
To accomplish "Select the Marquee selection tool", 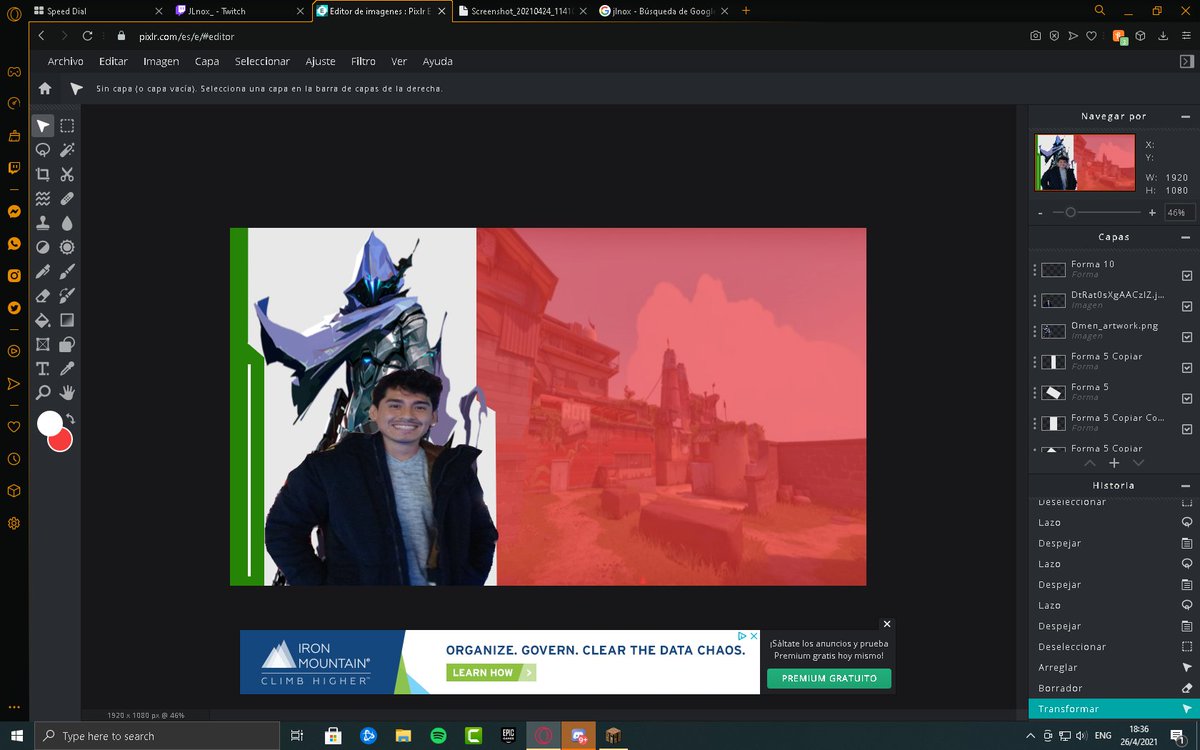I will click(67, 126).
